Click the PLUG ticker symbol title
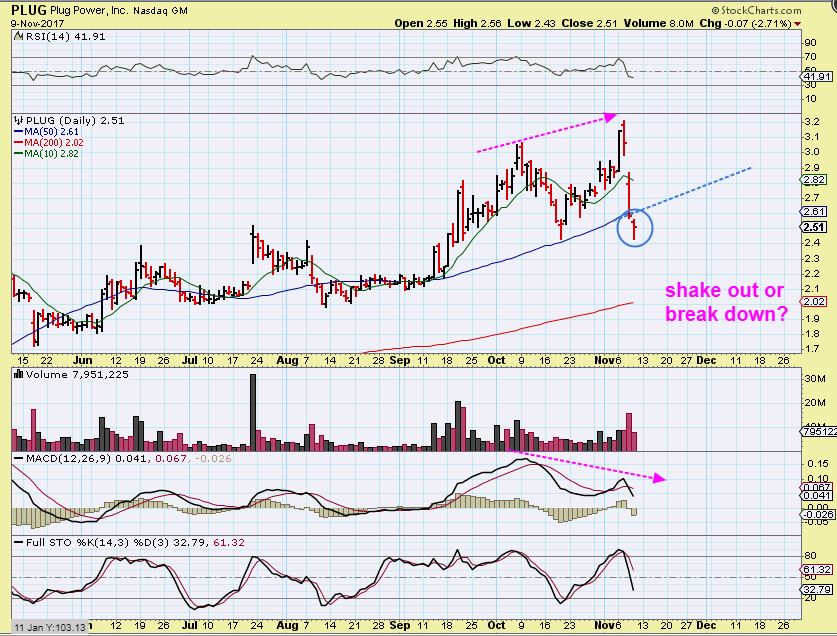 (29, 10)
